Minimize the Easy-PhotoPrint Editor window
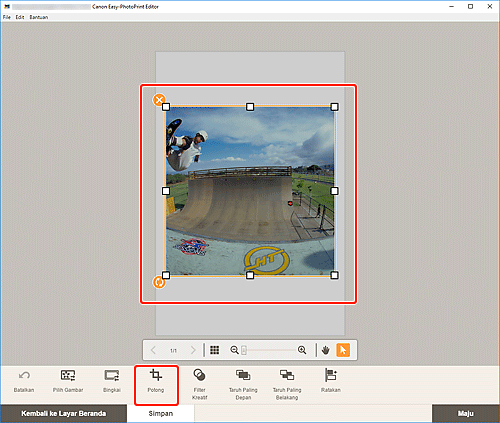500x423 pixels. tap(452, 6)
